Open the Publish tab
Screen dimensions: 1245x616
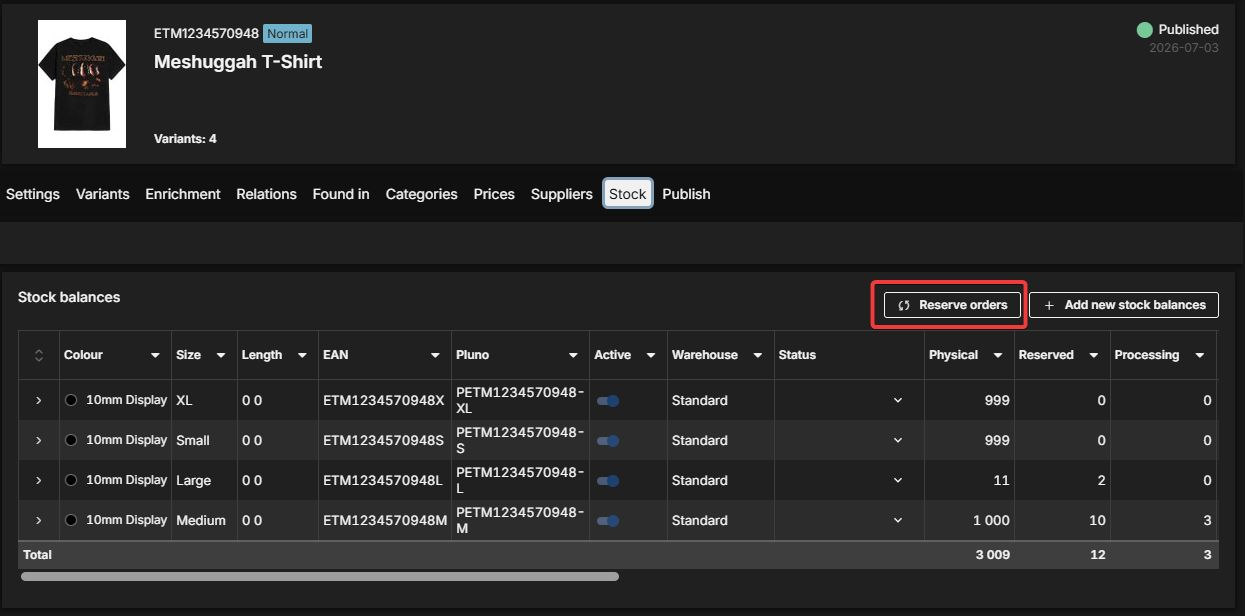point(686,194)
